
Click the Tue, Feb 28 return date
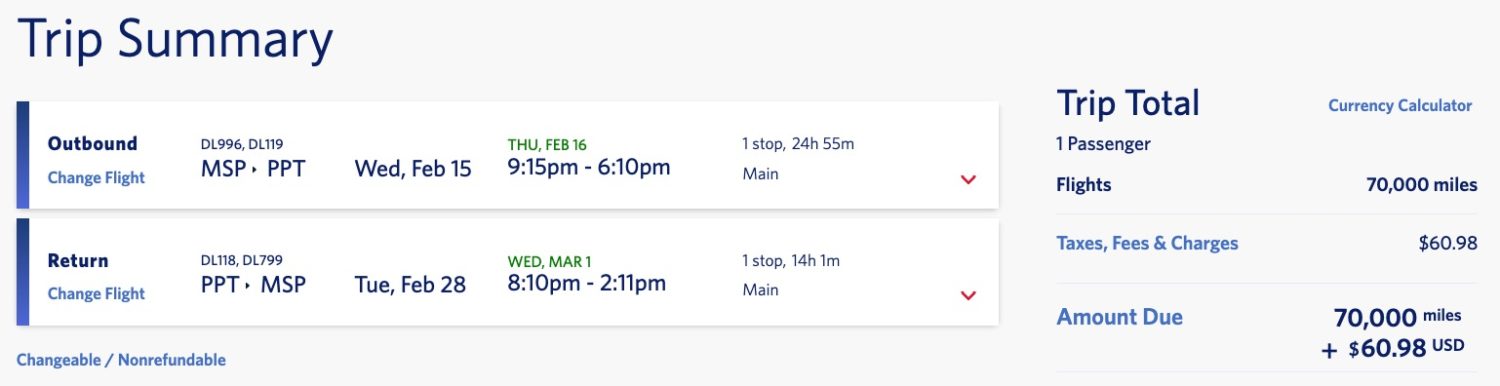point(410,284)
